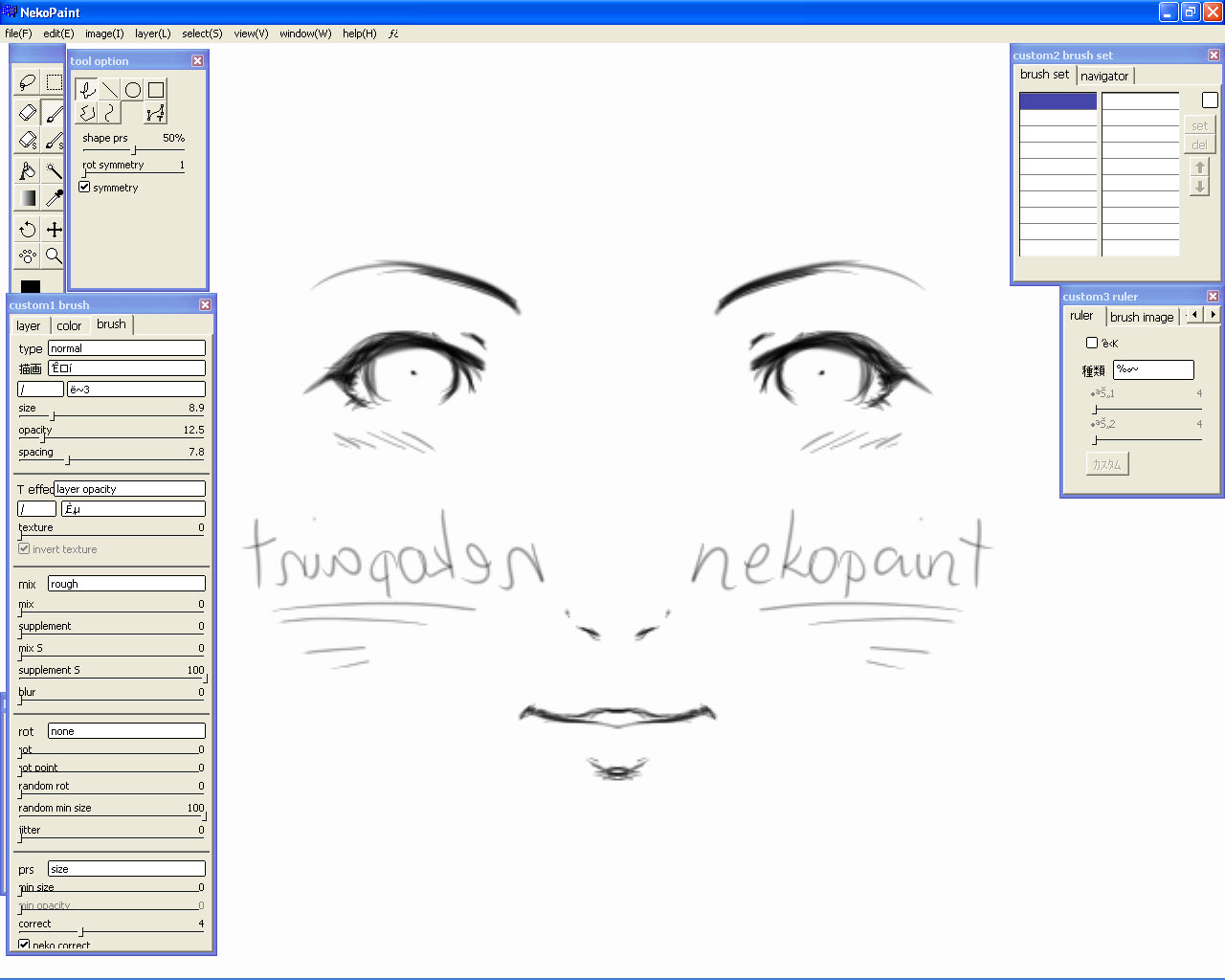
Task: Click the shape prs slider
Action: pos(133,150)
